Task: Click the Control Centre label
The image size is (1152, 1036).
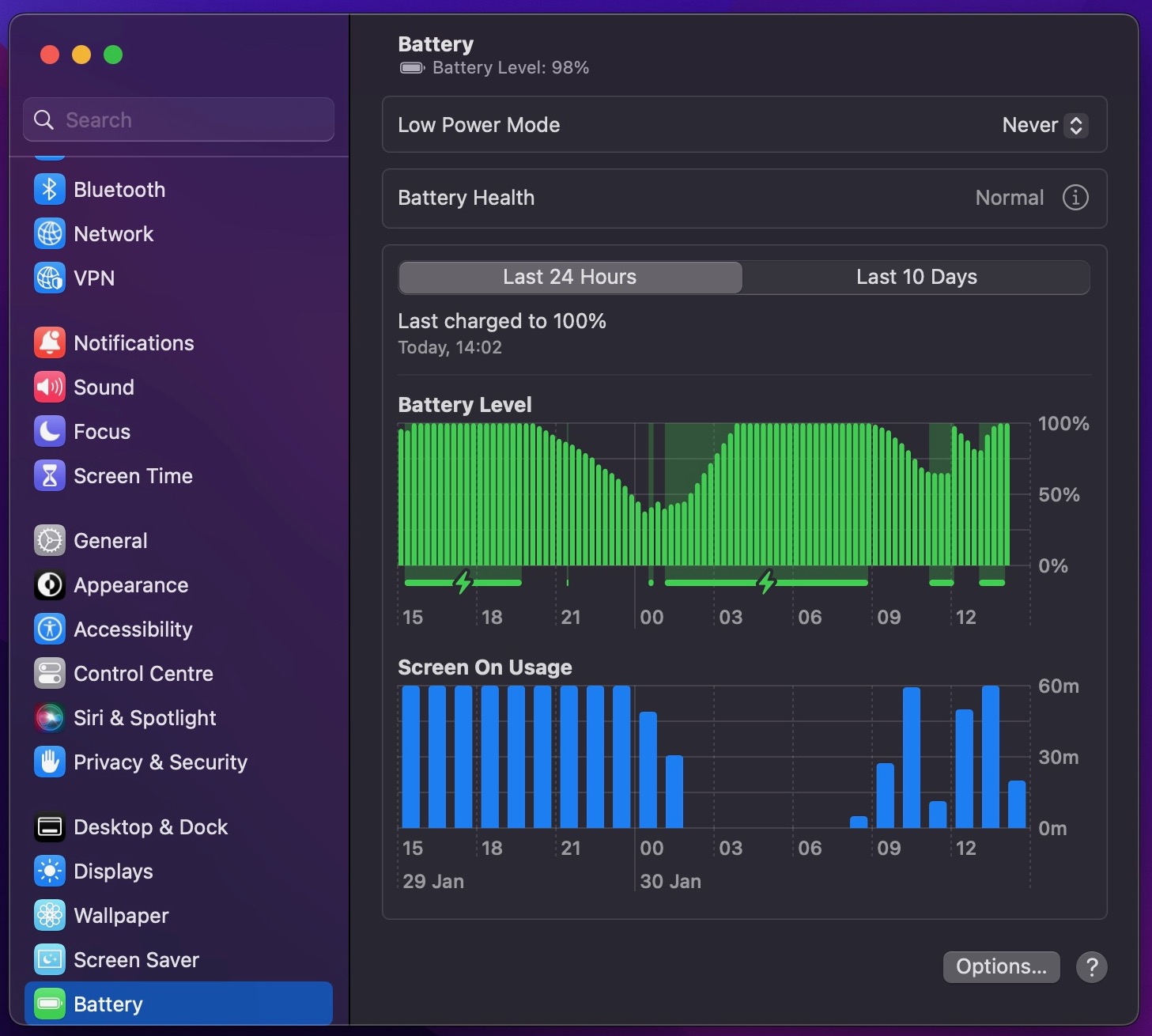Action: click(x=143, y=674)
